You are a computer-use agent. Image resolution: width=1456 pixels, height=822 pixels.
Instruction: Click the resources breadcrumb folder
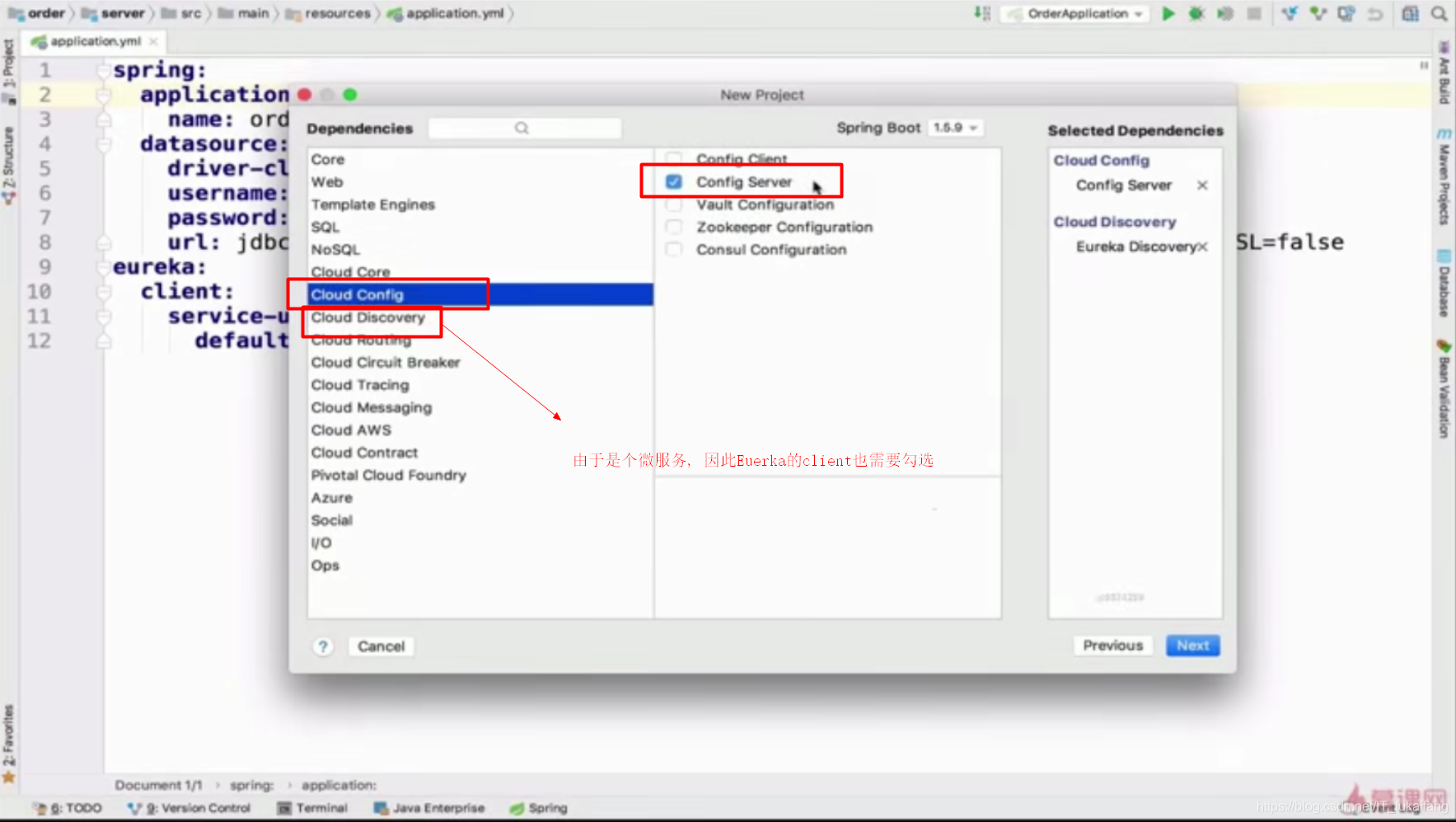coord(329,13)
